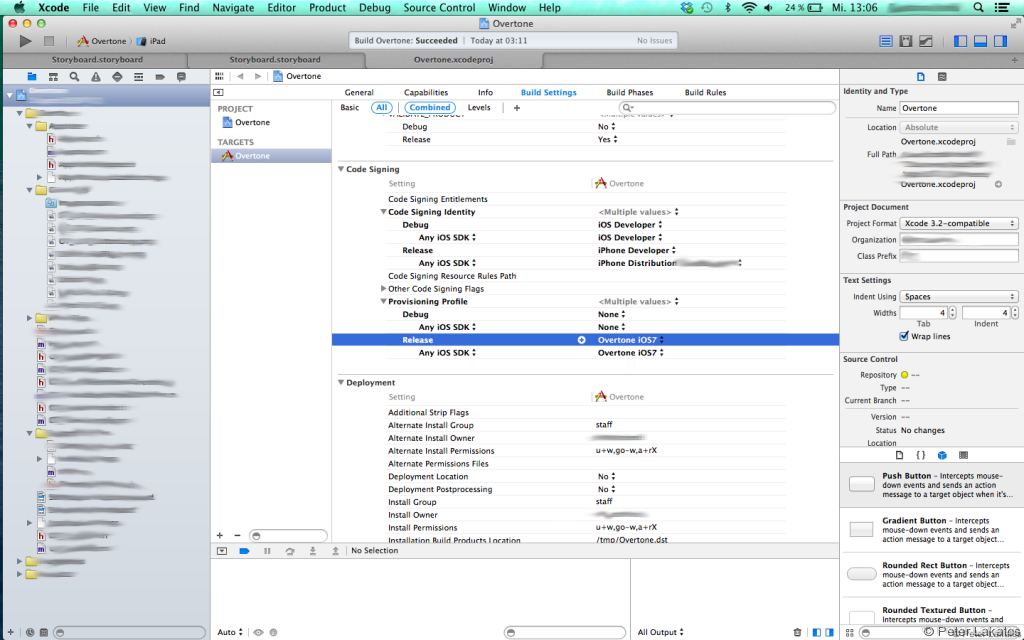
Task: Expand Other Code Signing Flags
Action: click(x=383, y=289)
